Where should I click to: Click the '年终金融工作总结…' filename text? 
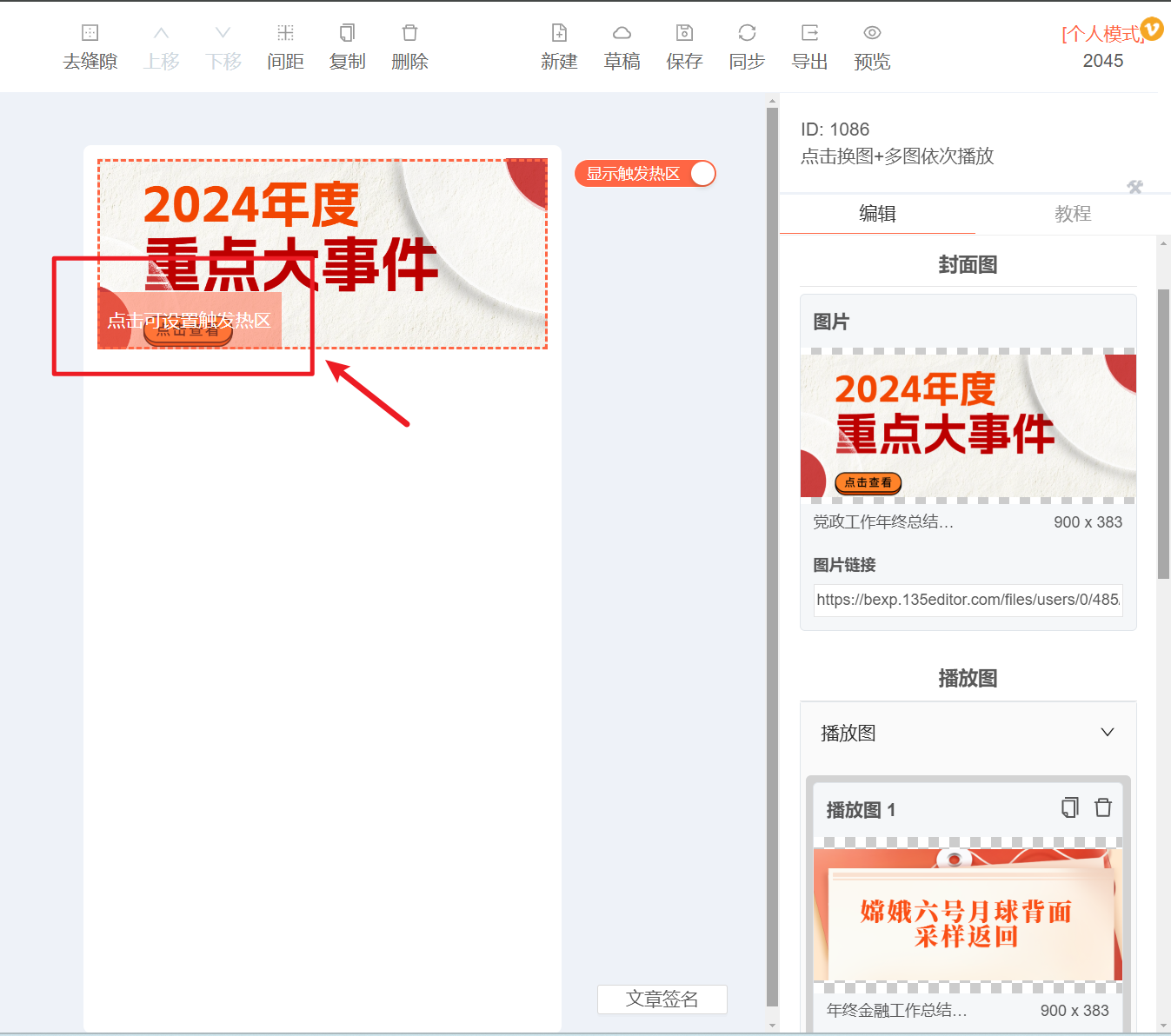pyautogui.click(x=896, y=1011)
